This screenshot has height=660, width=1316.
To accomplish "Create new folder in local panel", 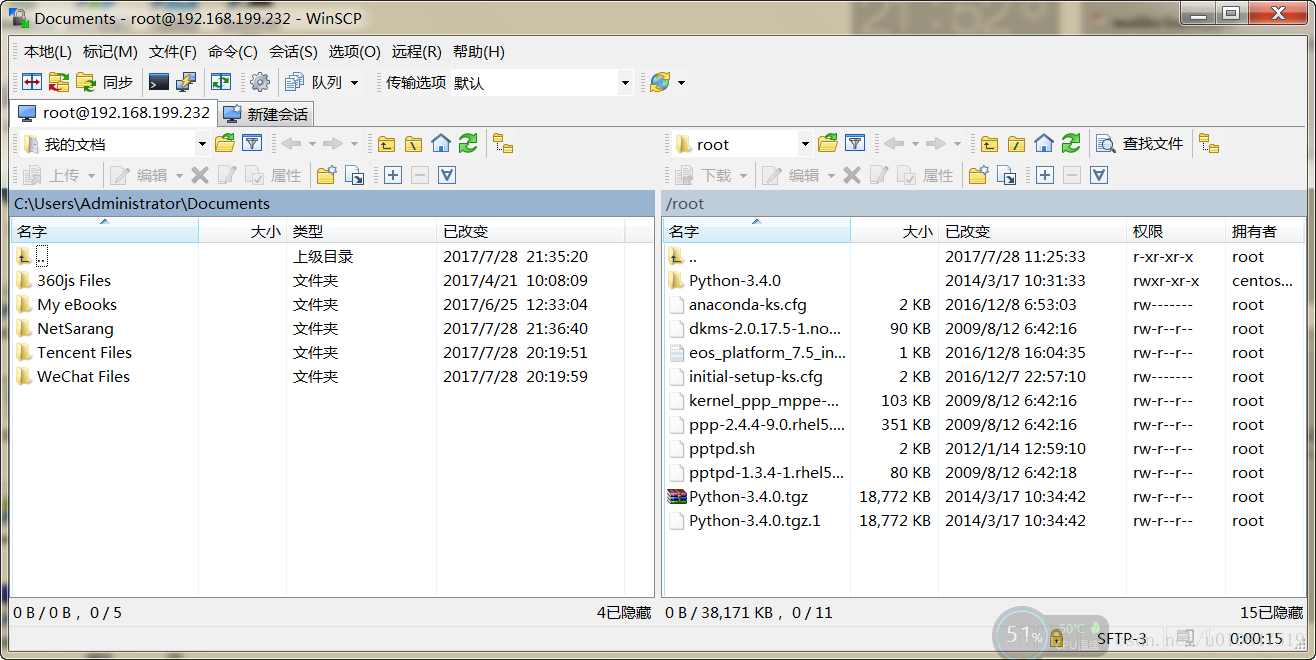I will [326, 175].
